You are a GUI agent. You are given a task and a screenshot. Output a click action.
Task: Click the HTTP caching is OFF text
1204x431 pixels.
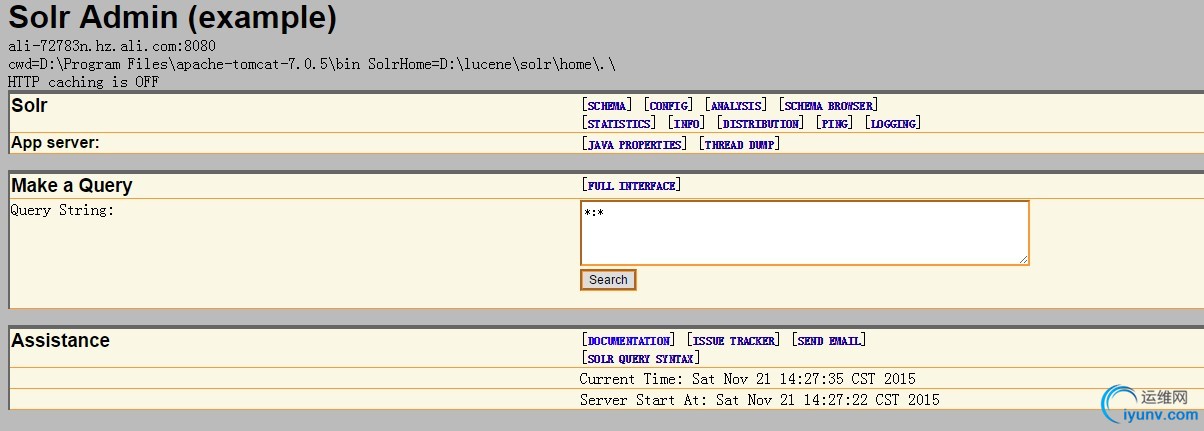coord(84,82)
